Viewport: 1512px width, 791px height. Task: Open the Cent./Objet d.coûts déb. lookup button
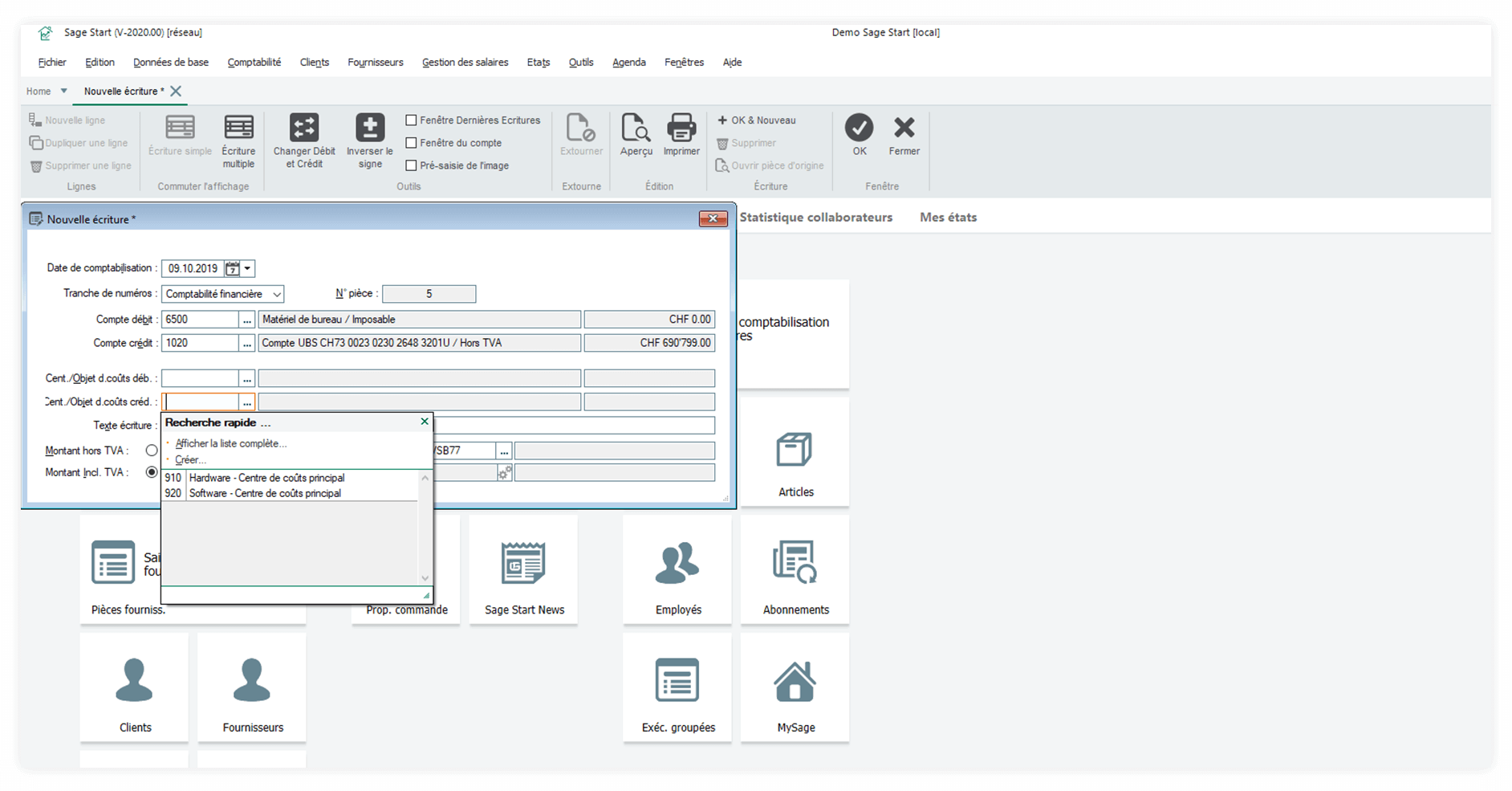(x=247, y=378)
